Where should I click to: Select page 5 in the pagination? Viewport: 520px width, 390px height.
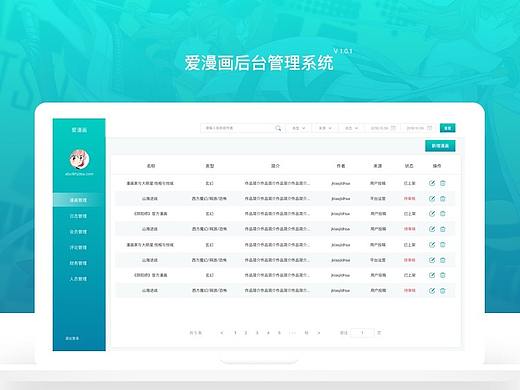click(x=279, y=332)
